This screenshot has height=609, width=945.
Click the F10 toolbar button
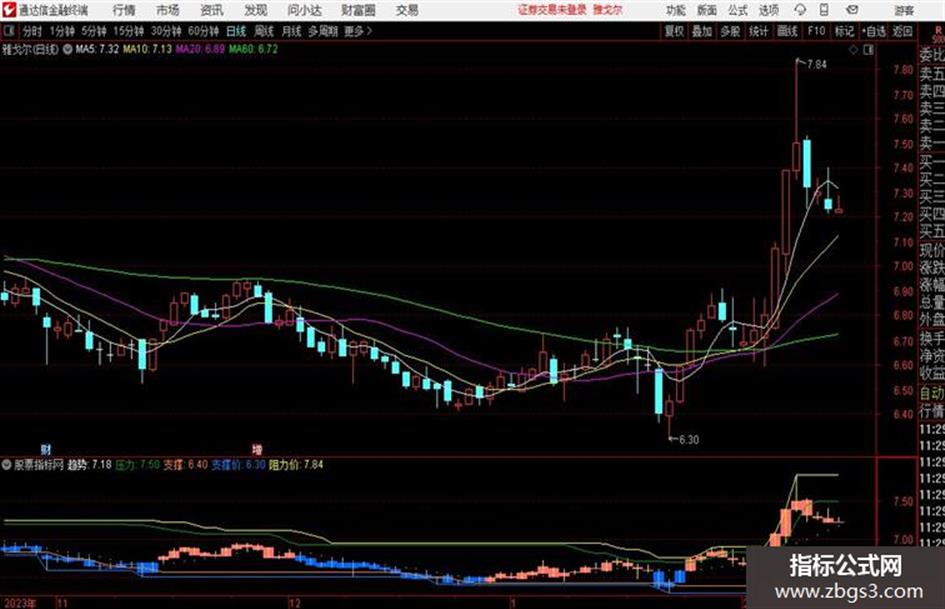[x=816, y=31]
